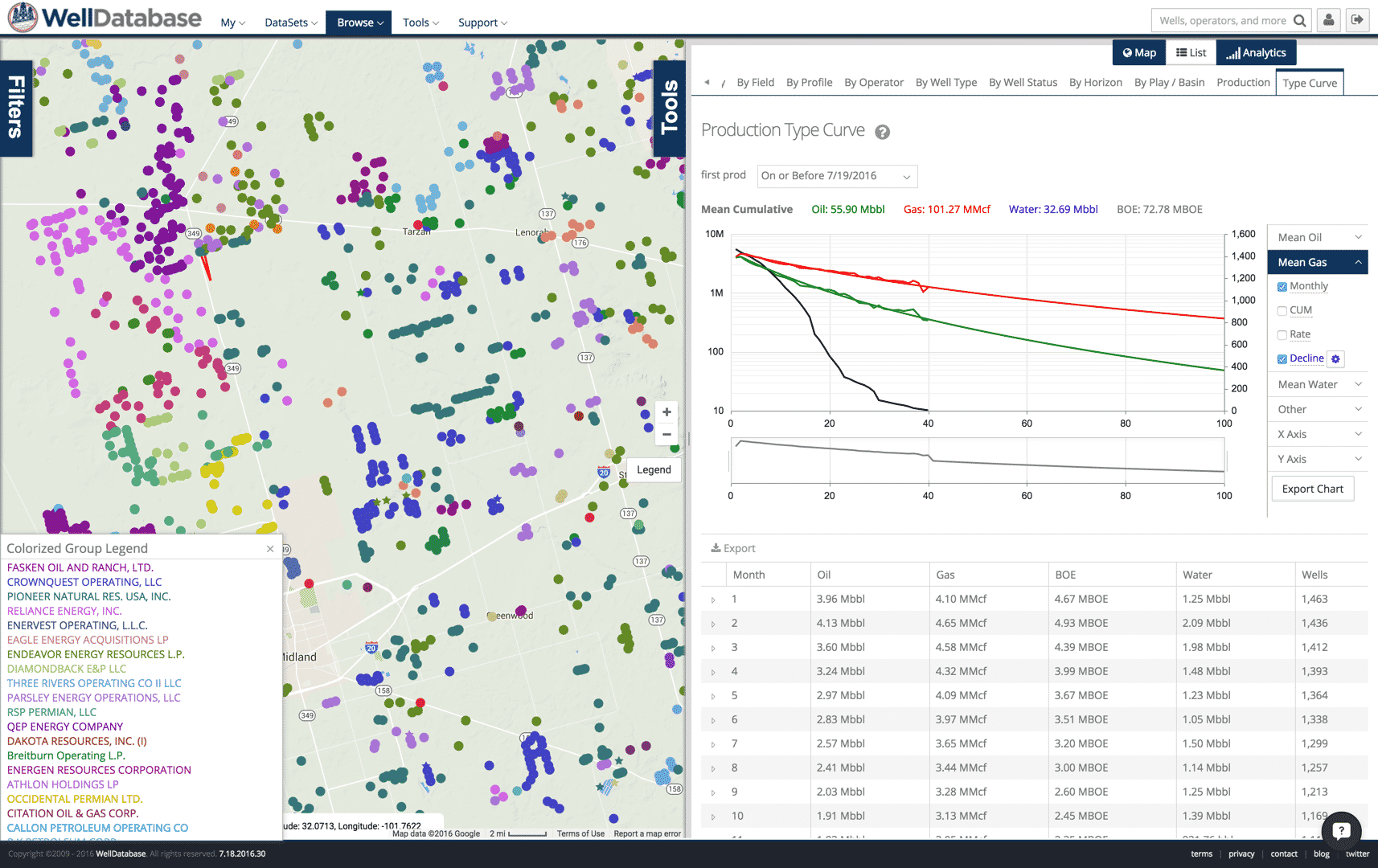Open the footer terms link

click(x=1201, y=854)
